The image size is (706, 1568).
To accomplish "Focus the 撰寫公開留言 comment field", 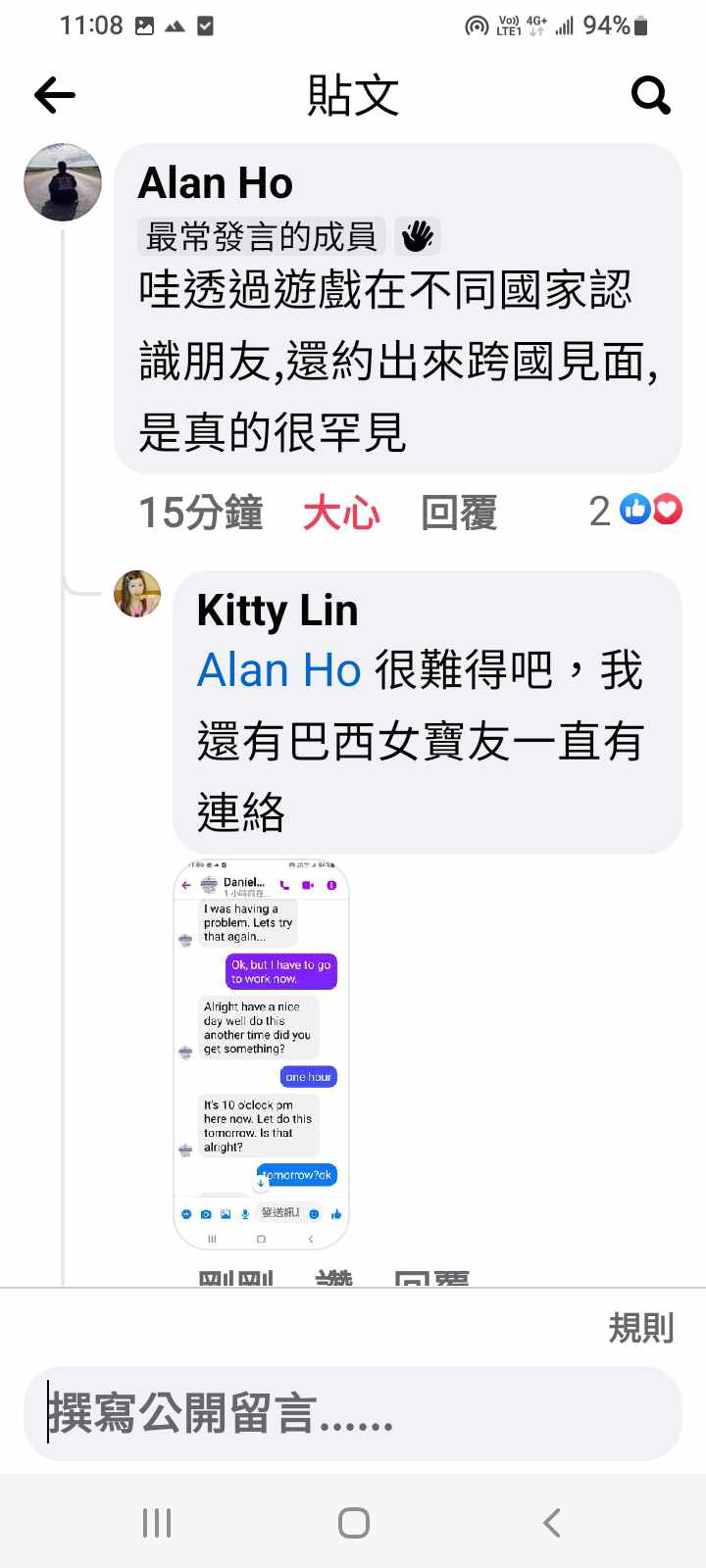I will pos(353,1414).
